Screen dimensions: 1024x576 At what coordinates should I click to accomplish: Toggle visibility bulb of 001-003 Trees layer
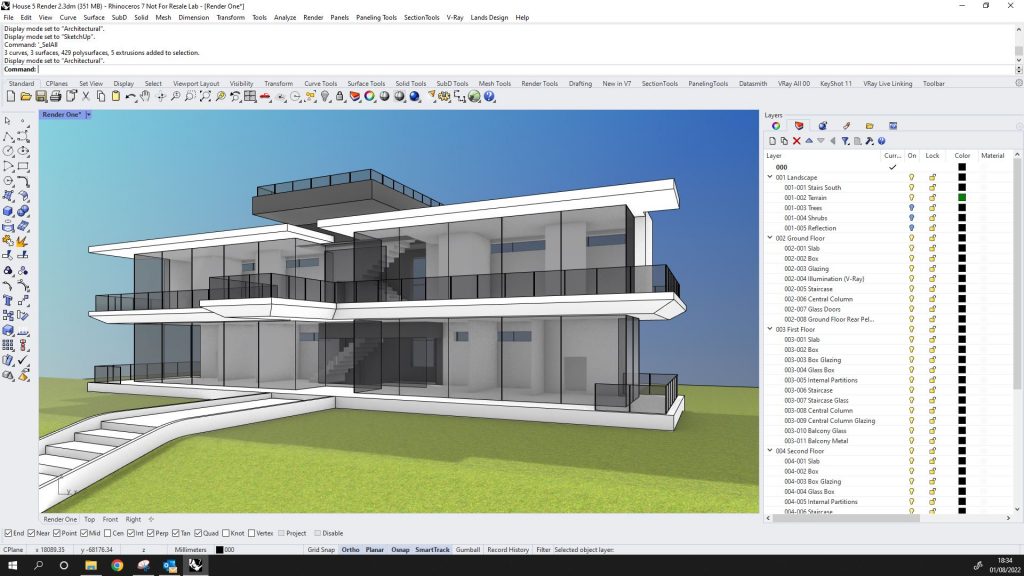(x=912, y=208)
